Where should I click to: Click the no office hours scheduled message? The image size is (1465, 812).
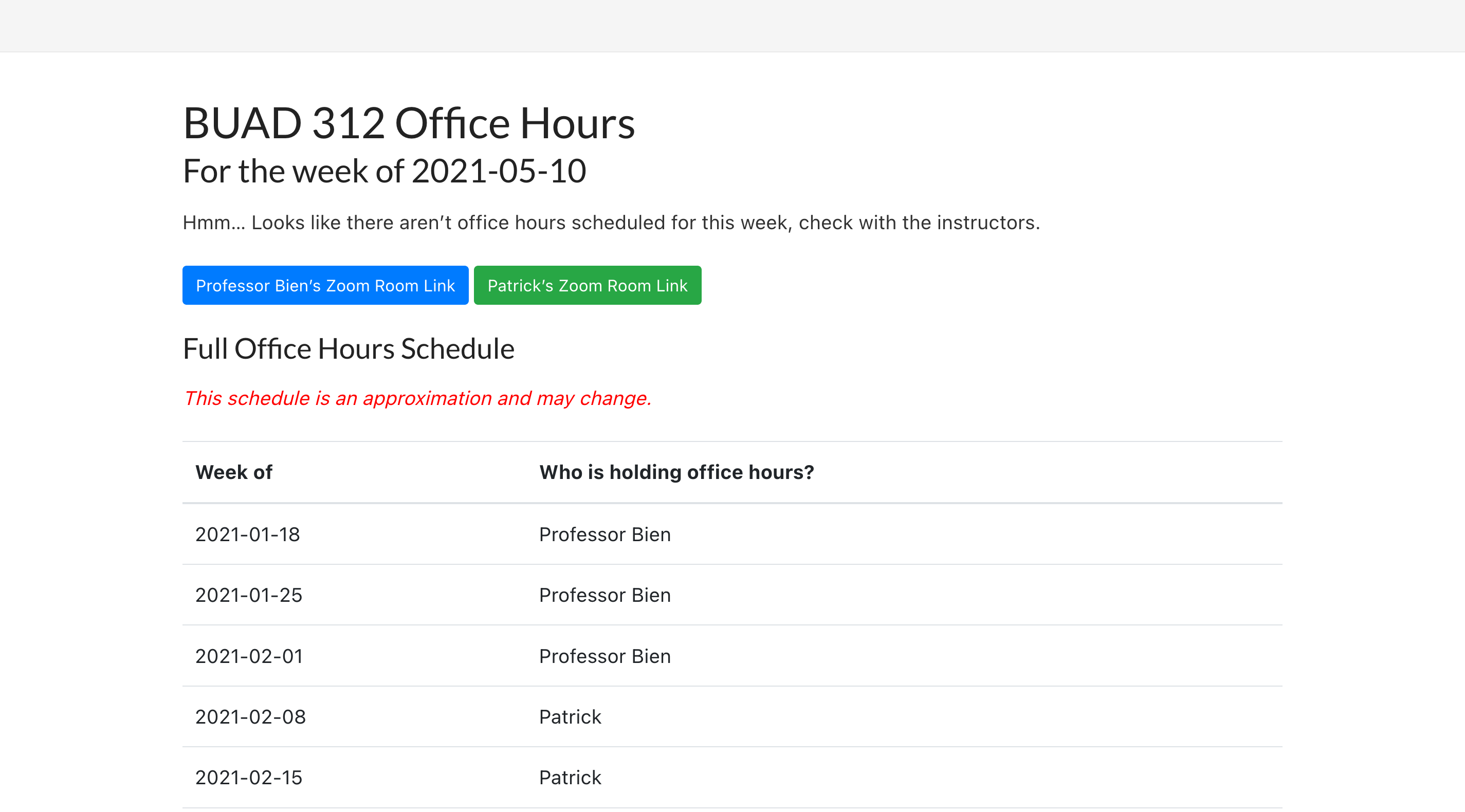[611, 223]
